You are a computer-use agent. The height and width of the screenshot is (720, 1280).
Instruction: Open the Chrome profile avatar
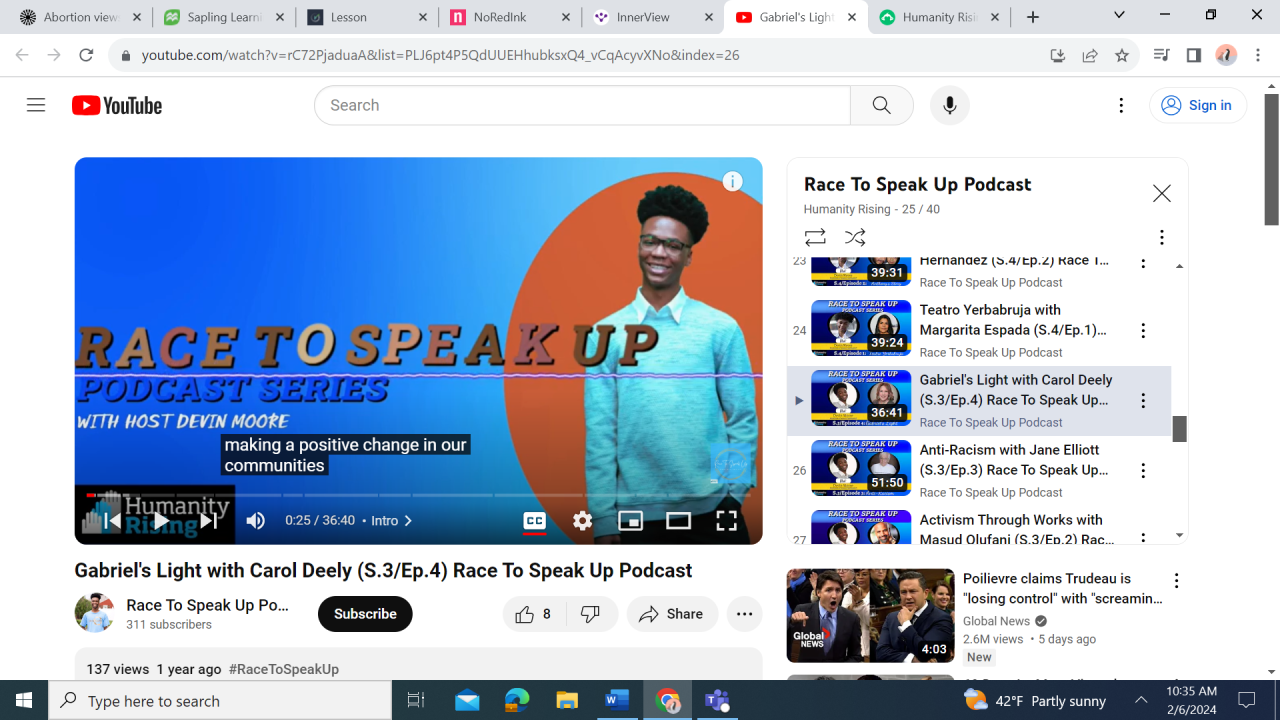(1226, 56)
